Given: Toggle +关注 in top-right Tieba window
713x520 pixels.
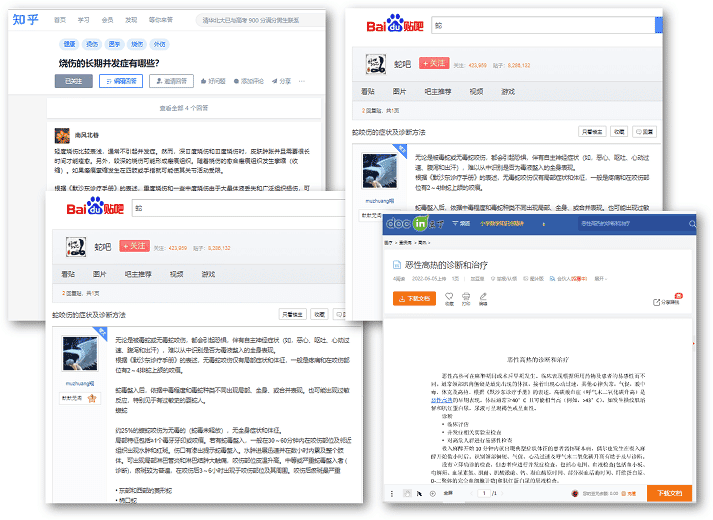Looking at the screenshot, I should click(434, 63).
